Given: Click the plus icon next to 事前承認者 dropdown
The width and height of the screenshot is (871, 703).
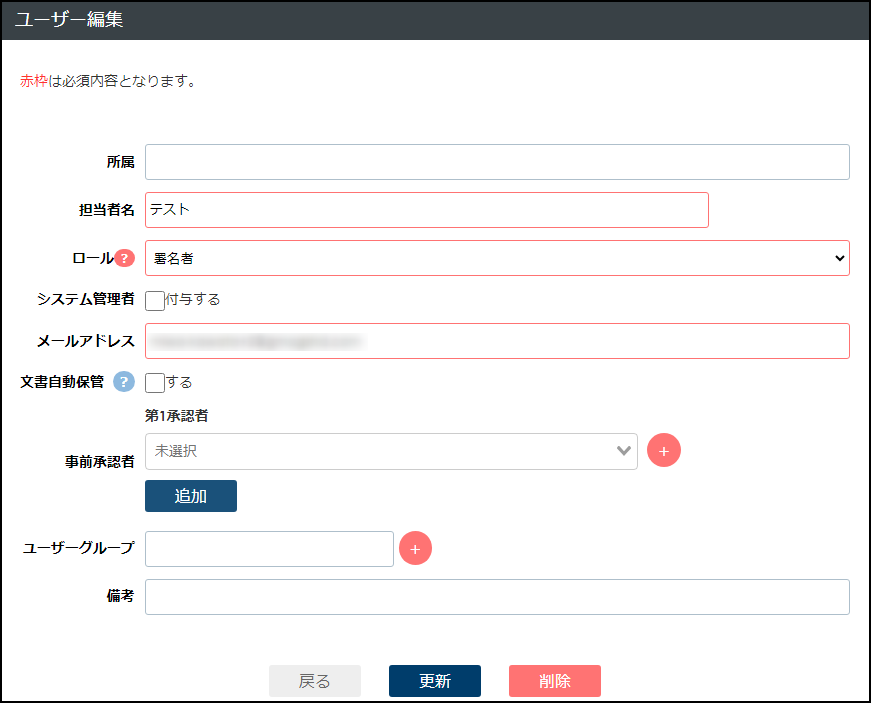Looking at the screenshot, I should click(664, 451).
